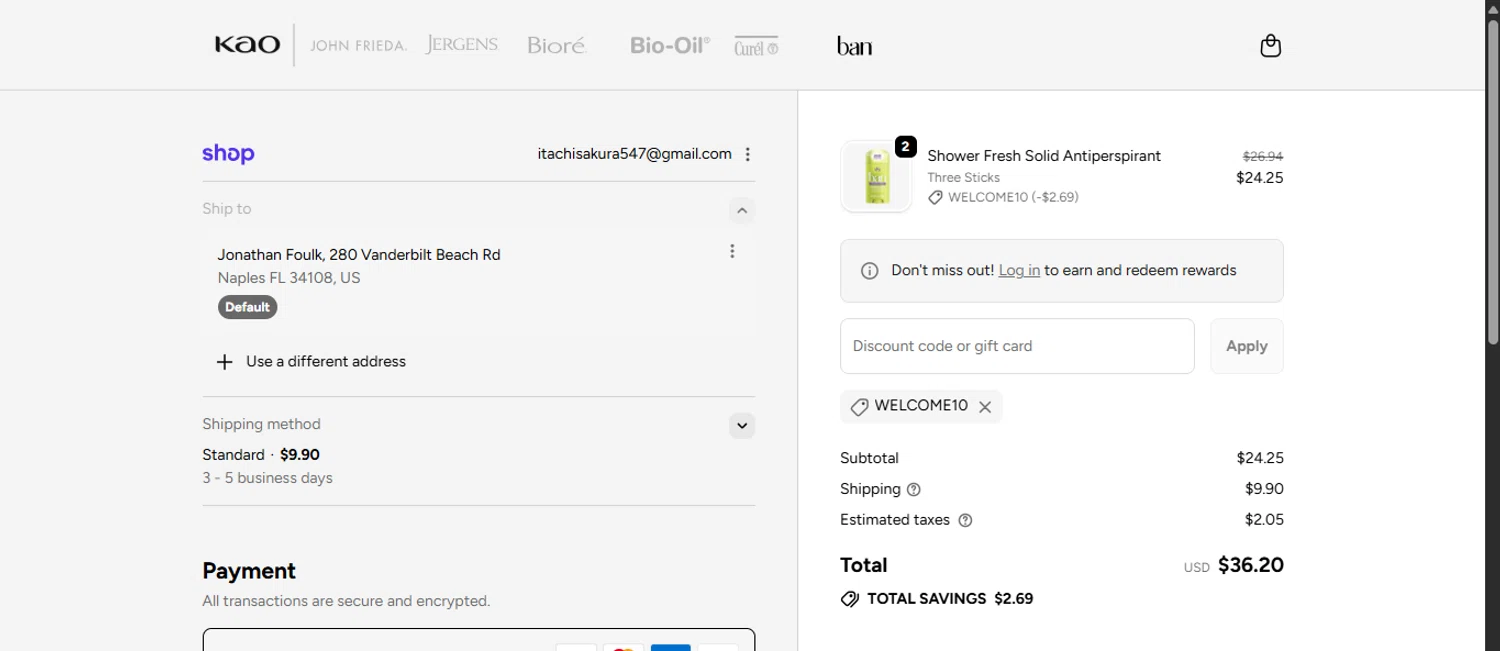Viewport: 1500px width, 651px height.
Task: Click the Log in rewards link
Action: pyautogui.click(x=1019, y=270)
